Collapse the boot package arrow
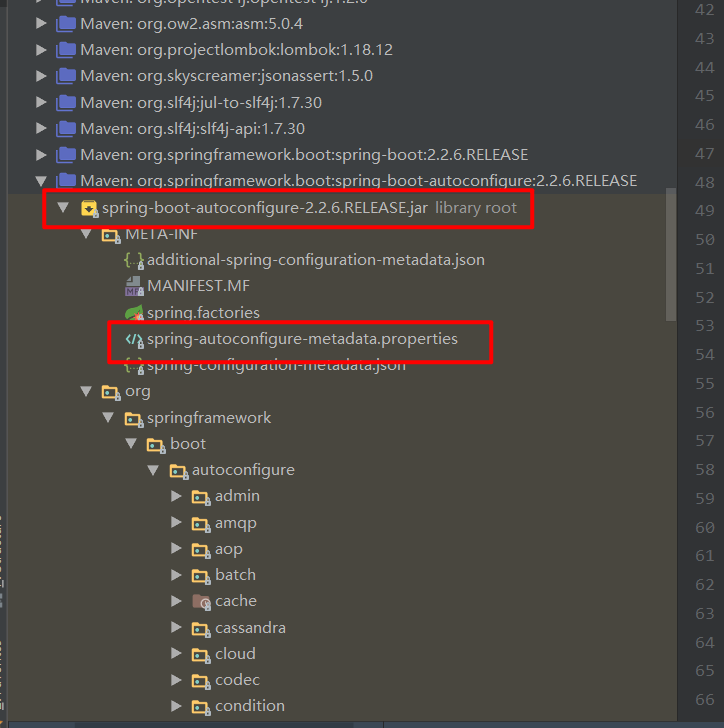 [131, 443]
